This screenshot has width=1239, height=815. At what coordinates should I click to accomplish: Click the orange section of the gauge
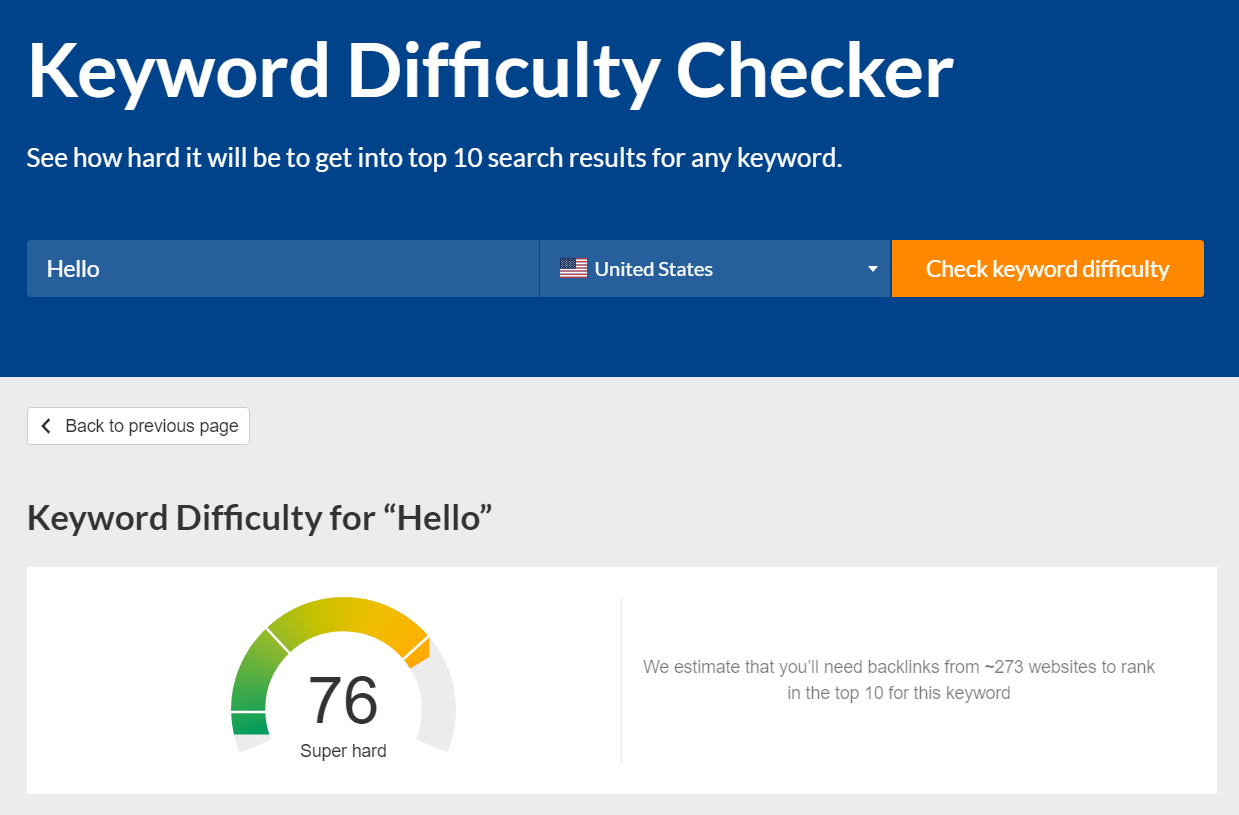[x=405, y=630]
